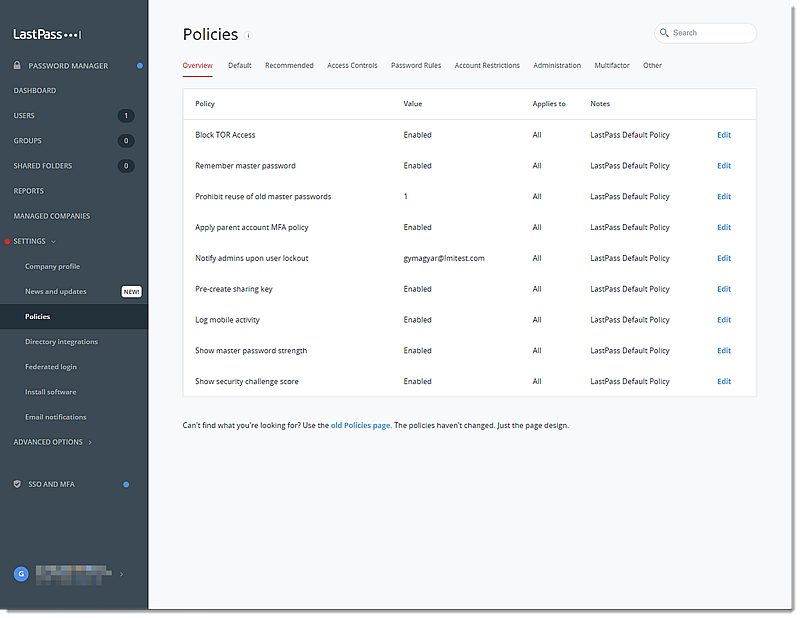
Task: Open the Password Manager section
Action: (68, 66)
